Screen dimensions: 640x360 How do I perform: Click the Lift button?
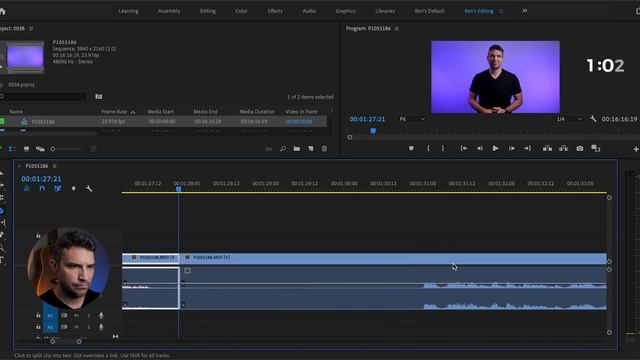(x=547, y=149)
